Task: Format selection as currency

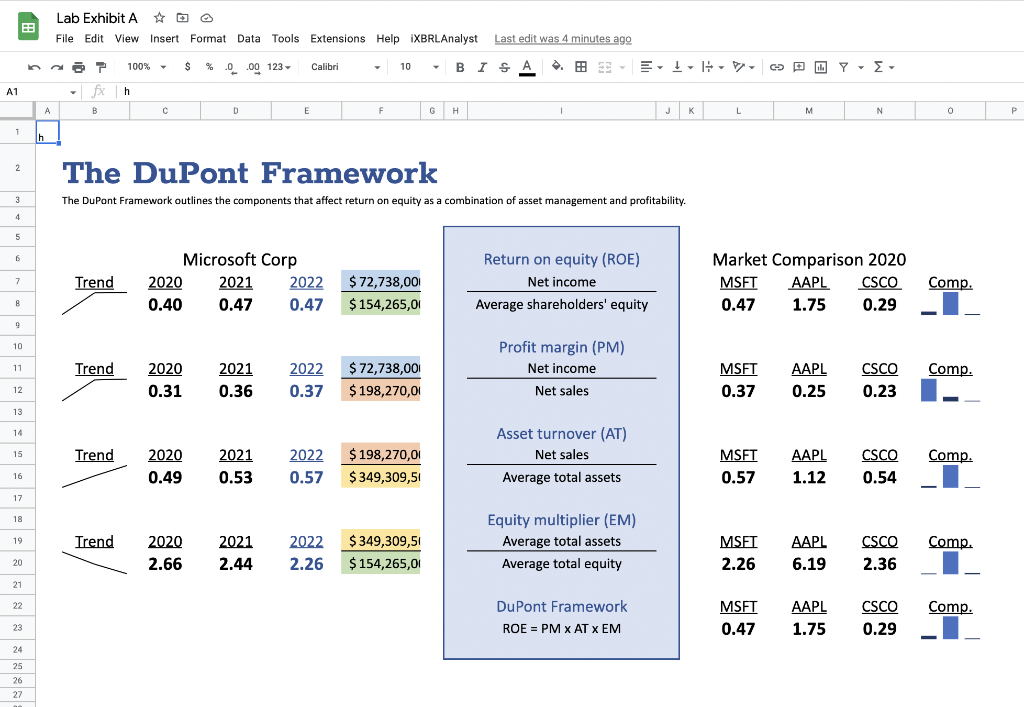Action: pos(187,67)
